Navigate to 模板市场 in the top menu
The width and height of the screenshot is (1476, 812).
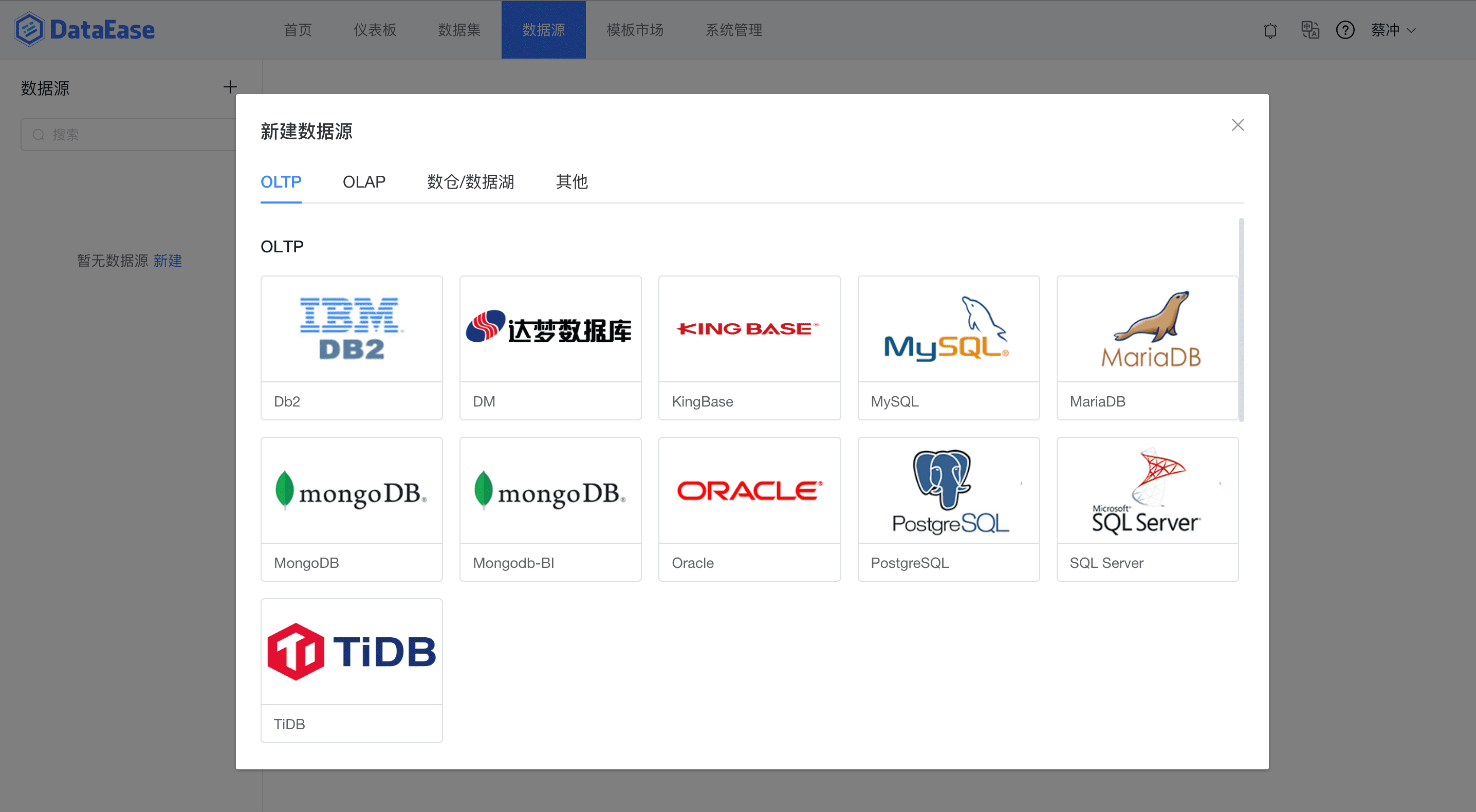pyautogui.click(x=634, y=30)
